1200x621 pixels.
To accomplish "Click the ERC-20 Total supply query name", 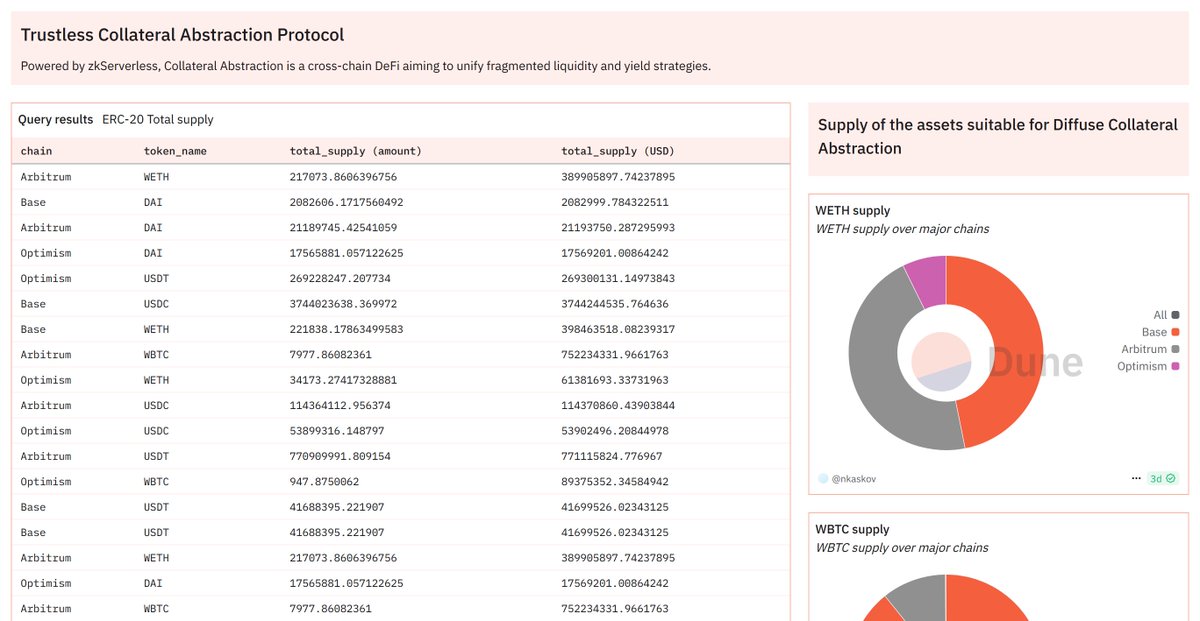I will click(x=158, y=119).
